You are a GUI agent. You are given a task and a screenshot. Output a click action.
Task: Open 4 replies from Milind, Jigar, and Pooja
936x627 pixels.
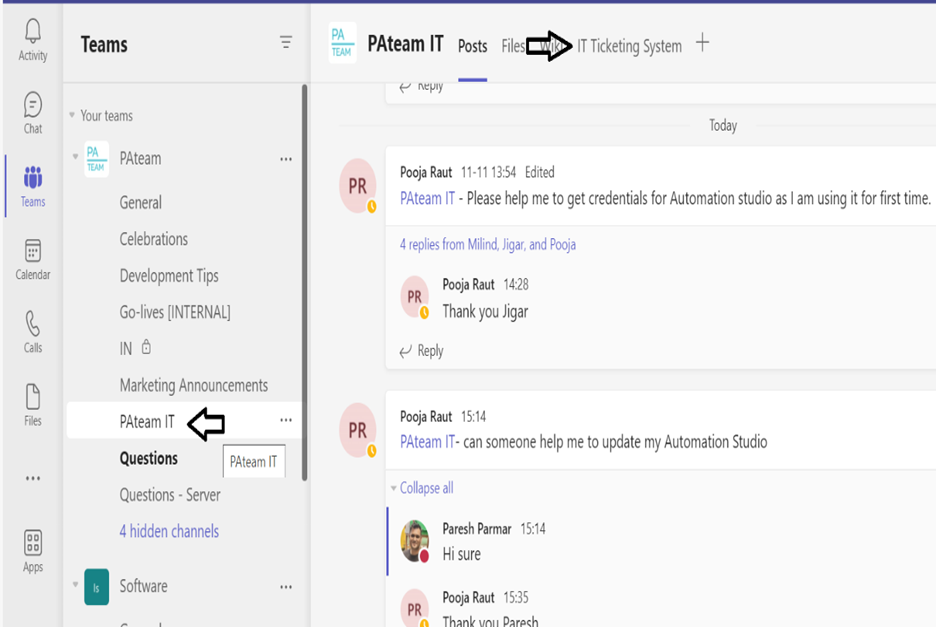[487, 244]
